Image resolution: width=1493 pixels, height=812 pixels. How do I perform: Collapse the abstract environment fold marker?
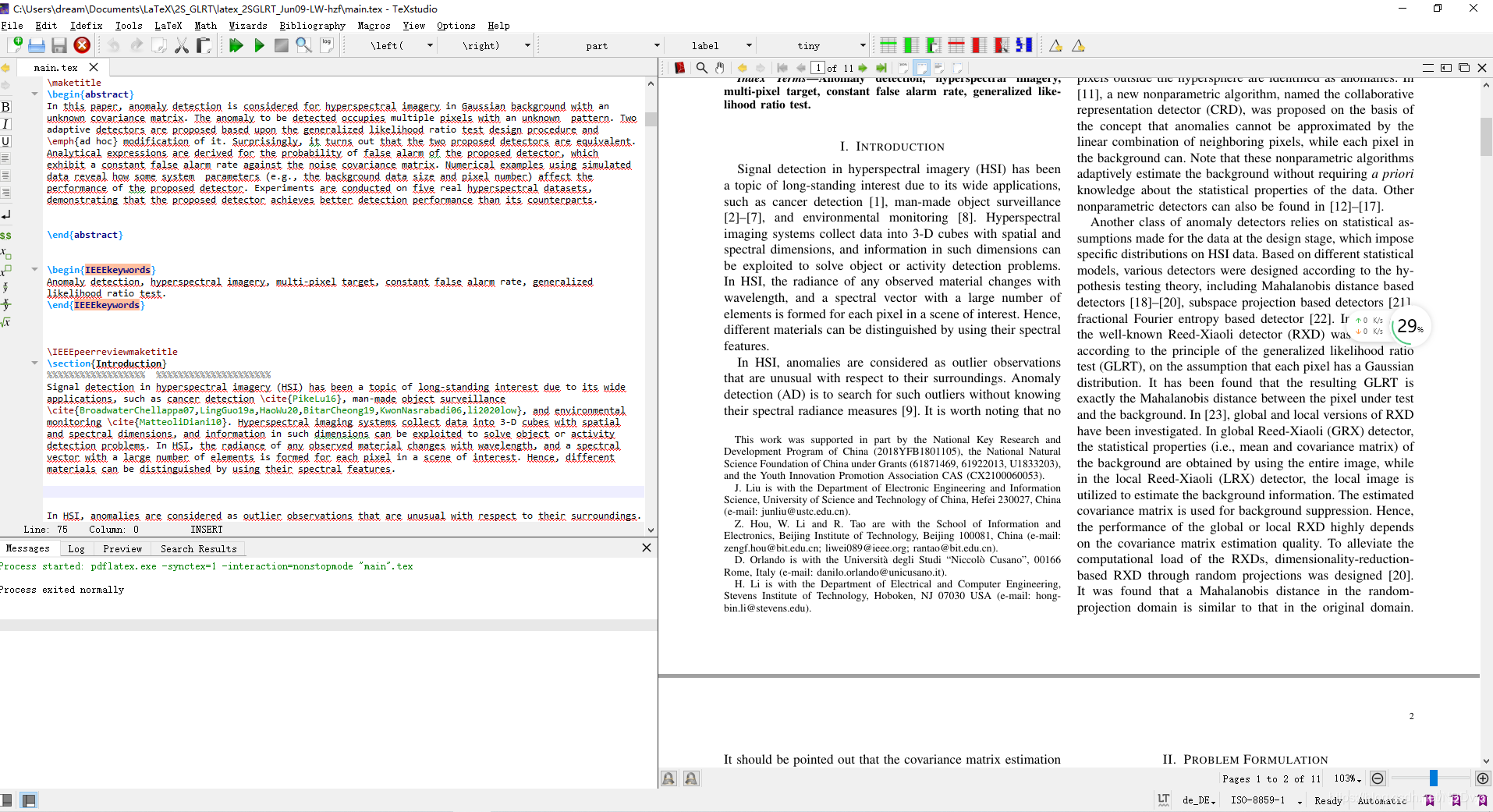click(34, 94)
